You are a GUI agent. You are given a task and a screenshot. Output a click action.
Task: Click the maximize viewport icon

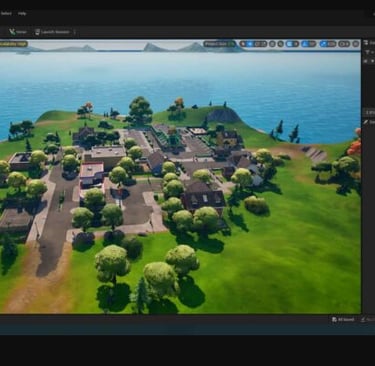(355, 44)
